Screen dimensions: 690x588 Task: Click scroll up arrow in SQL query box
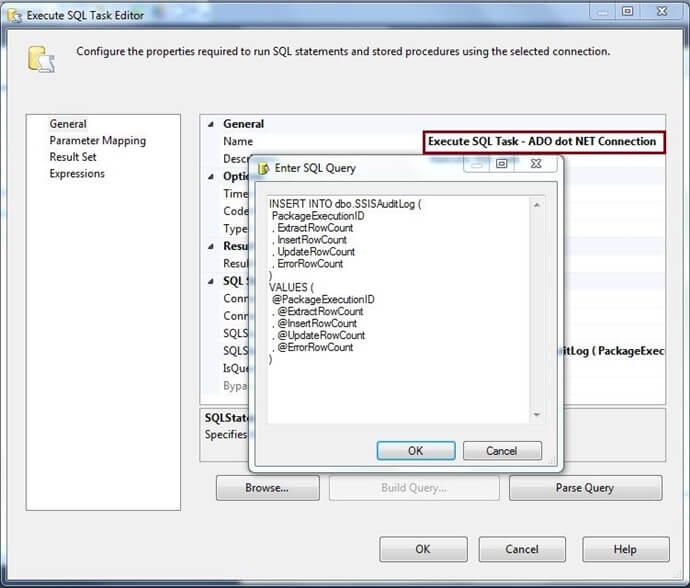(537, 205)
